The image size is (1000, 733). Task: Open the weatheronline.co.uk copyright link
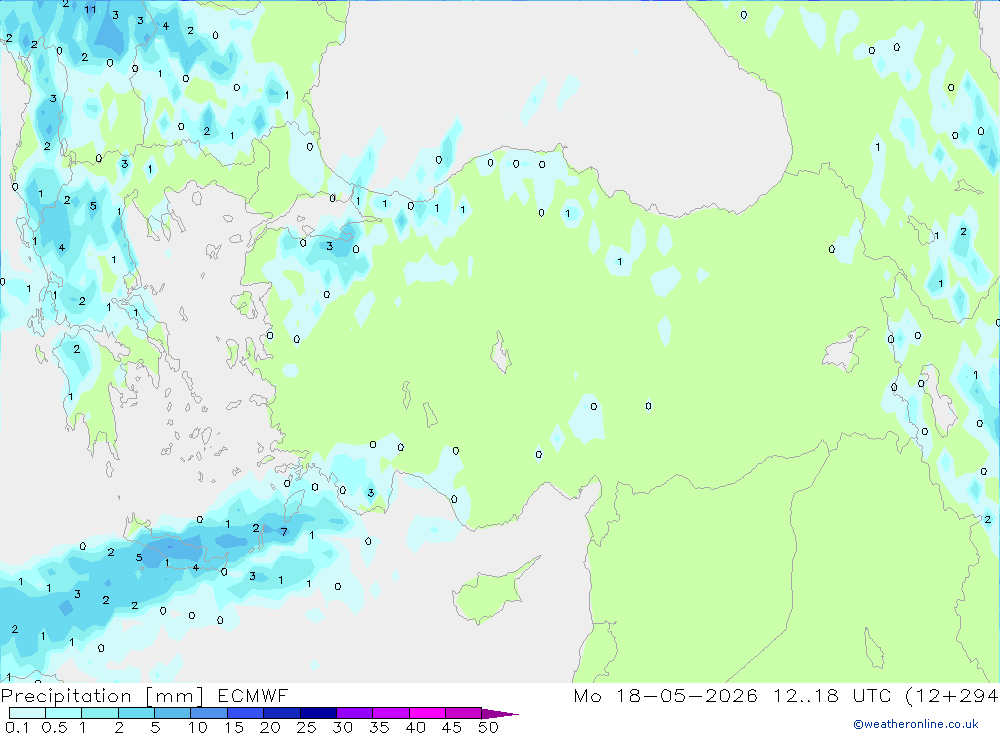(x=916, y=724)
